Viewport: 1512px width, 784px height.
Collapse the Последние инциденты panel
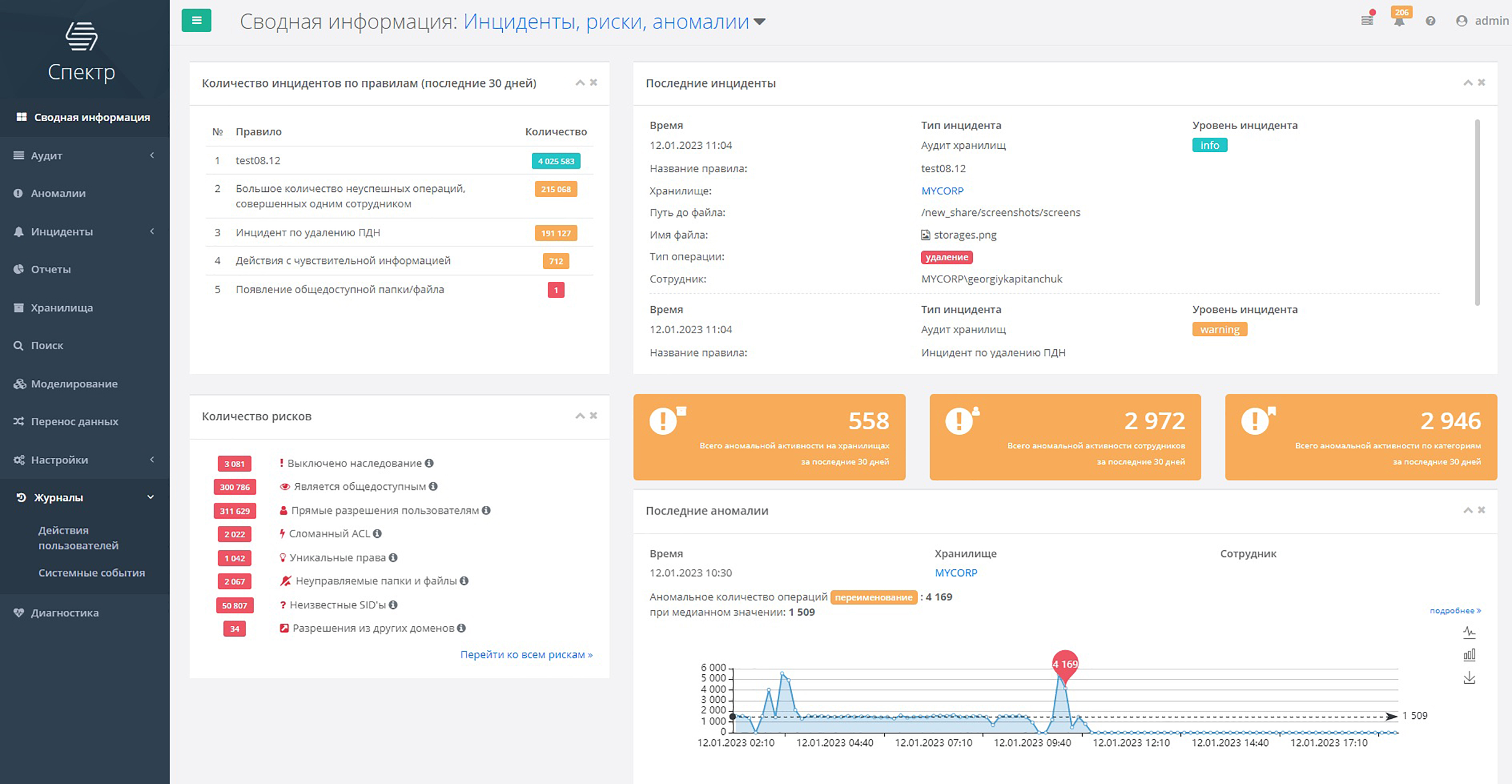click(1467, 83)
